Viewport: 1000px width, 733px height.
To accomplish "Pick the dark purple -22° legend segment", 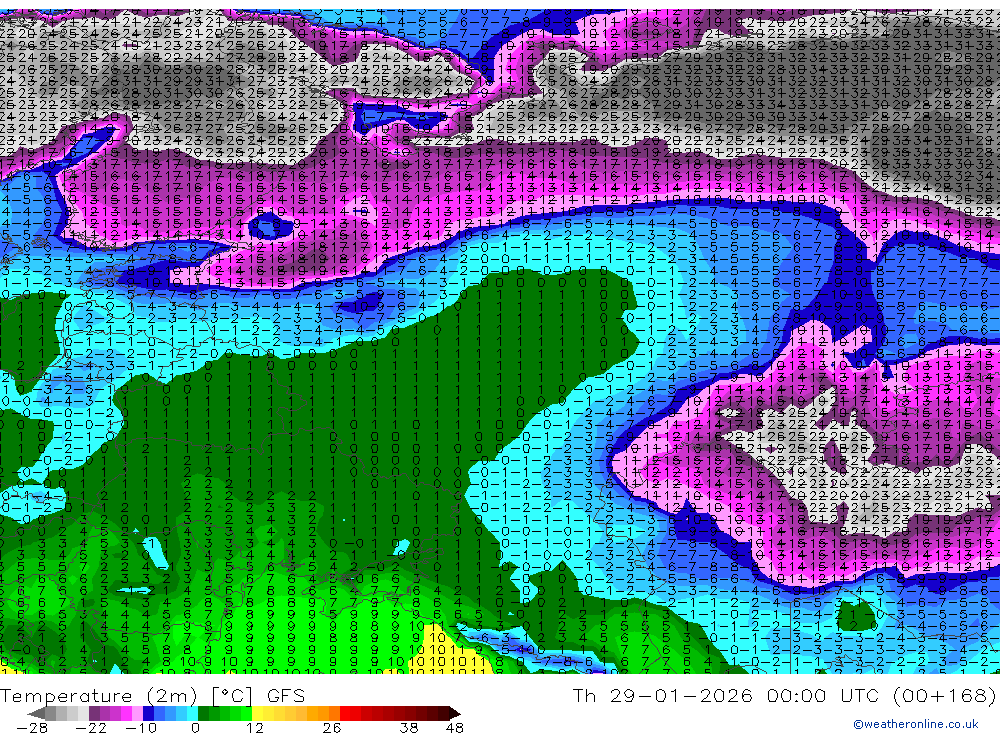I will [94, 714].
